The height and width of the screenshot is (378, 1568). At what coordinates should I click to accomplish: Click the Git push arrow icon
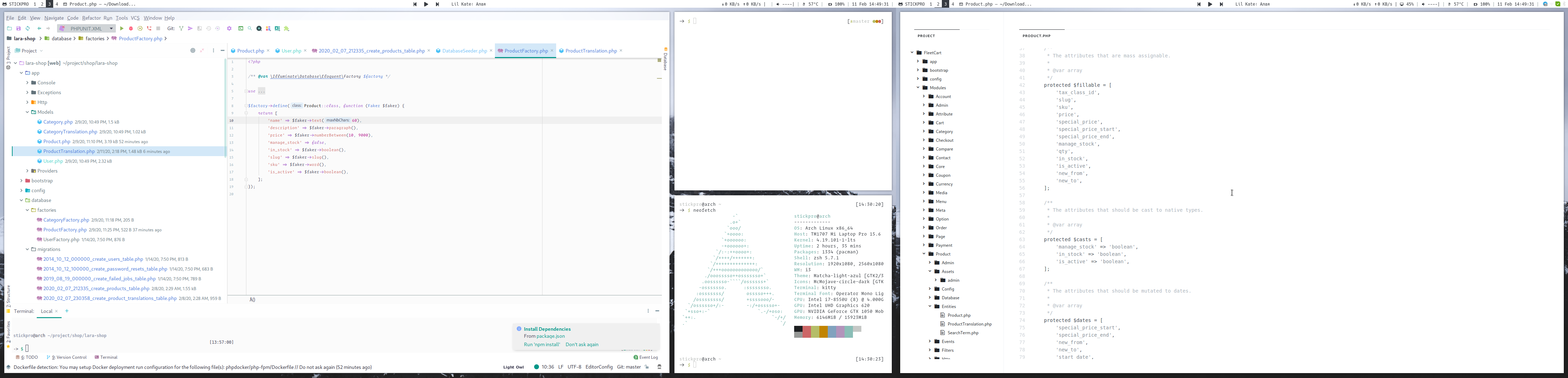pos(190,29)
